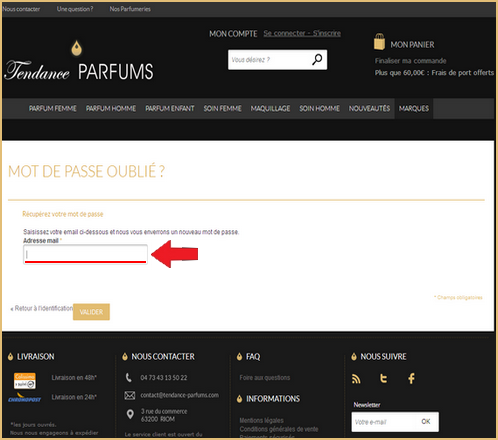Open the Nouveautés menu item
This screenshot has height=440, width=498.
369,108
